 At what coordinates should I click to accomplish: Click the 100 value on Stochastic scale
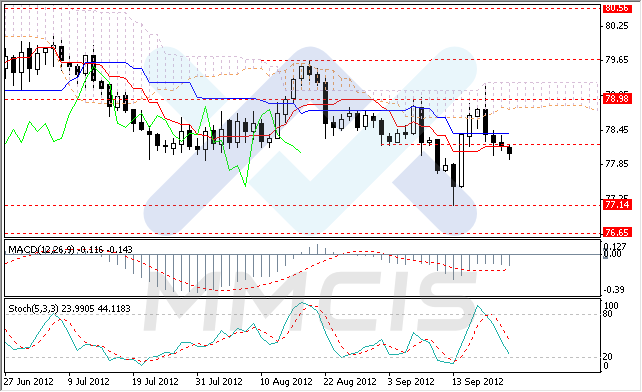click(x=611, y=306)
